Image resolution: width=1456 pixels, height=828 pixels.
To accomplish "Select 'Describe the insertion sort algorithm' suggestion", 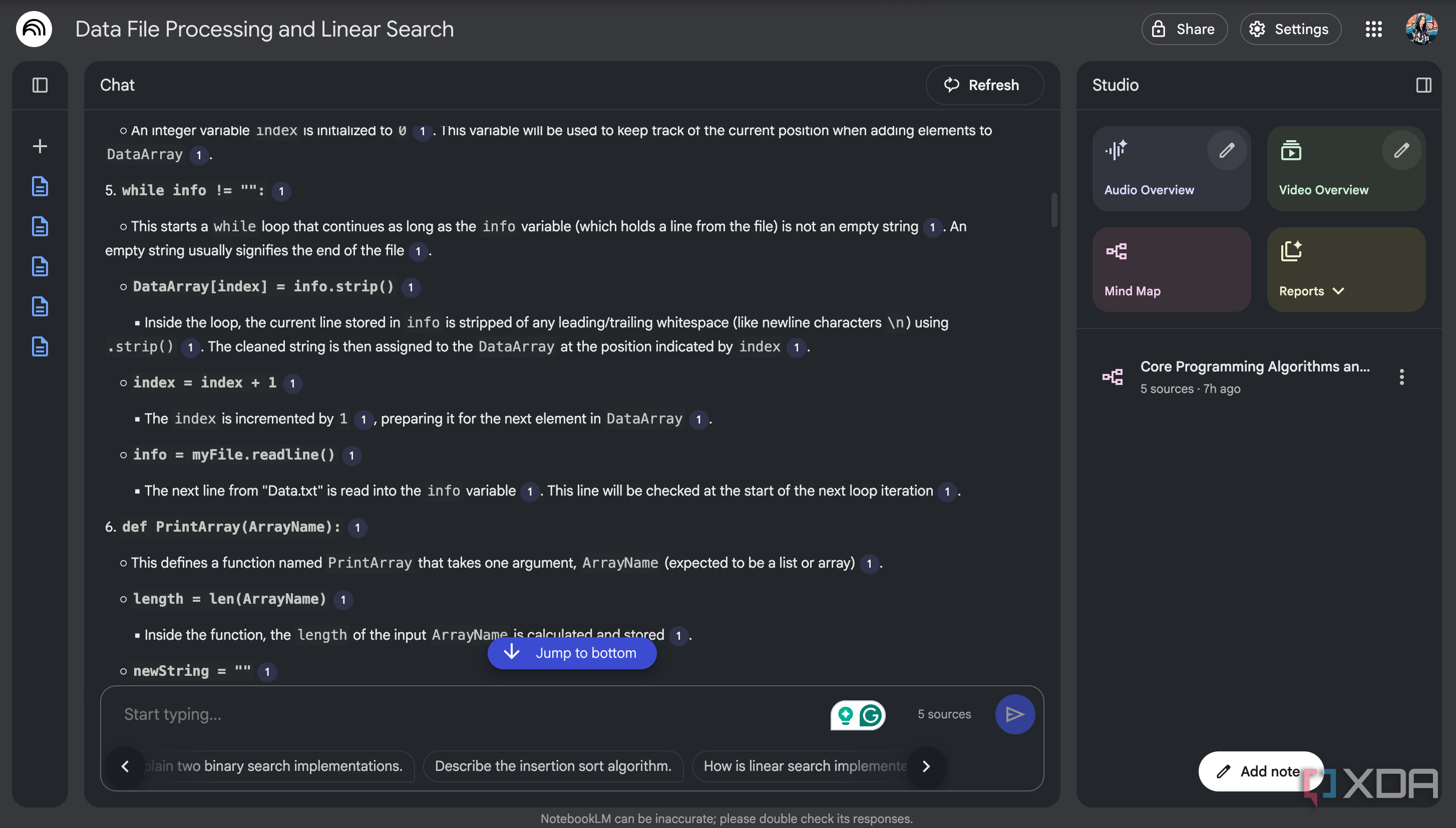I will 553,766.
